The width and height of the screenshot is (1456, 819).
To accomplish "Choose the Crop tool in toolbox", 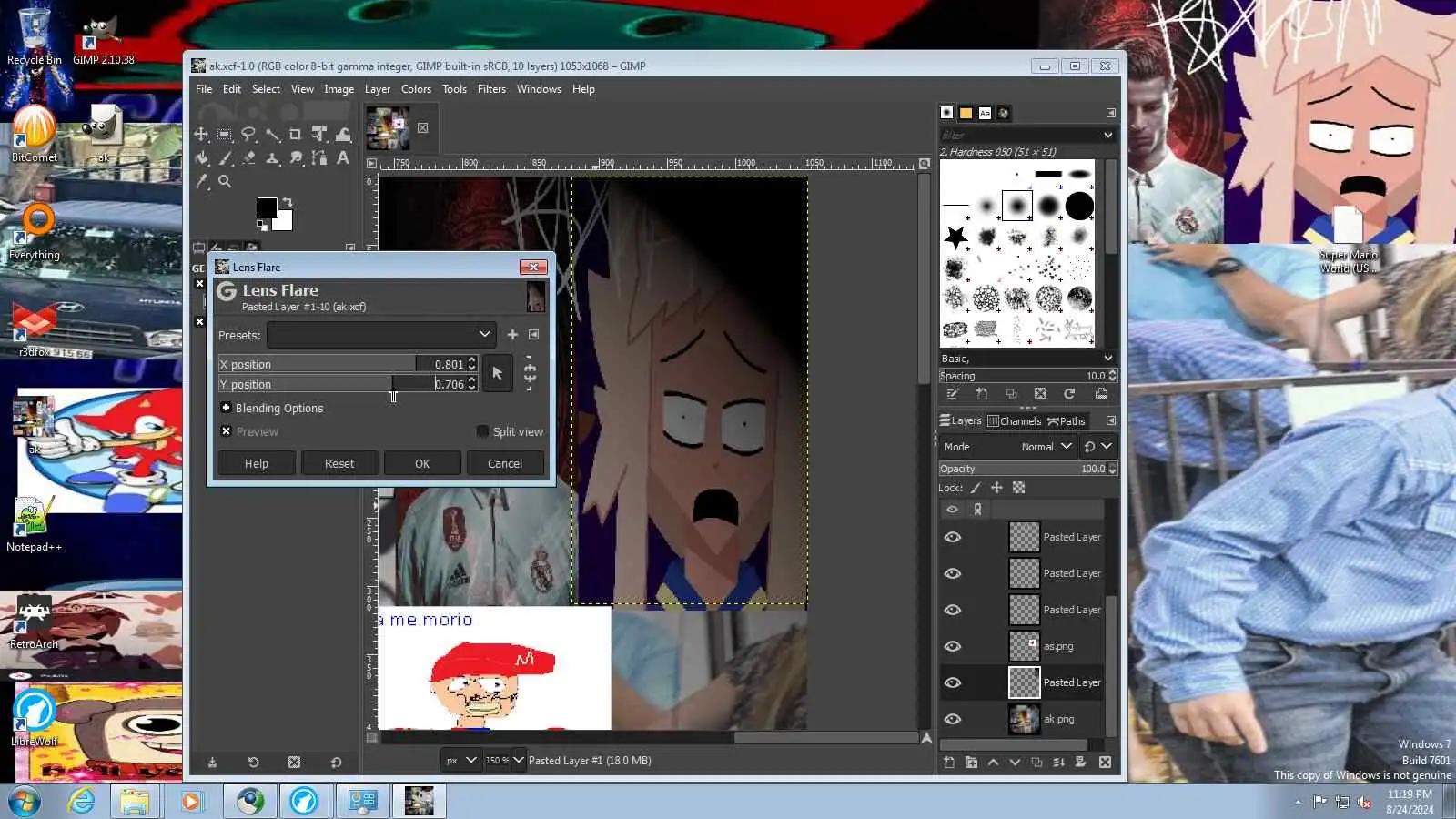I will [295, 135].
